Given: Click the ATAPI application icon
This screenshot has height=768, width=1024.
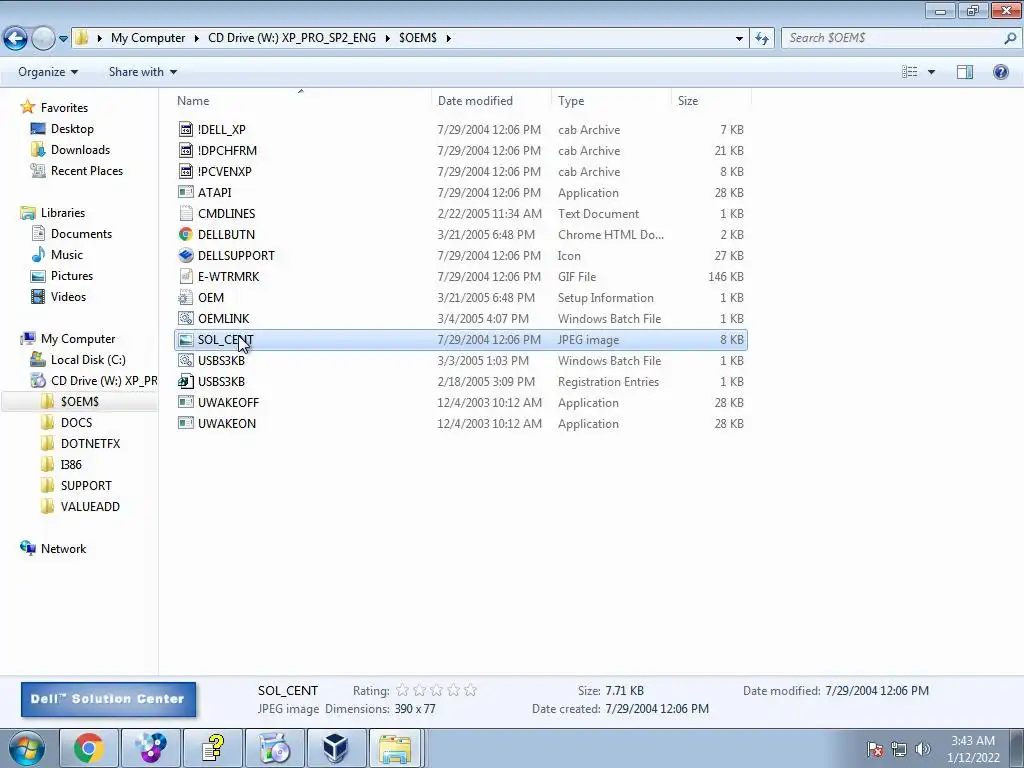Looking at the screenshot, I should [x=186, y=192].
